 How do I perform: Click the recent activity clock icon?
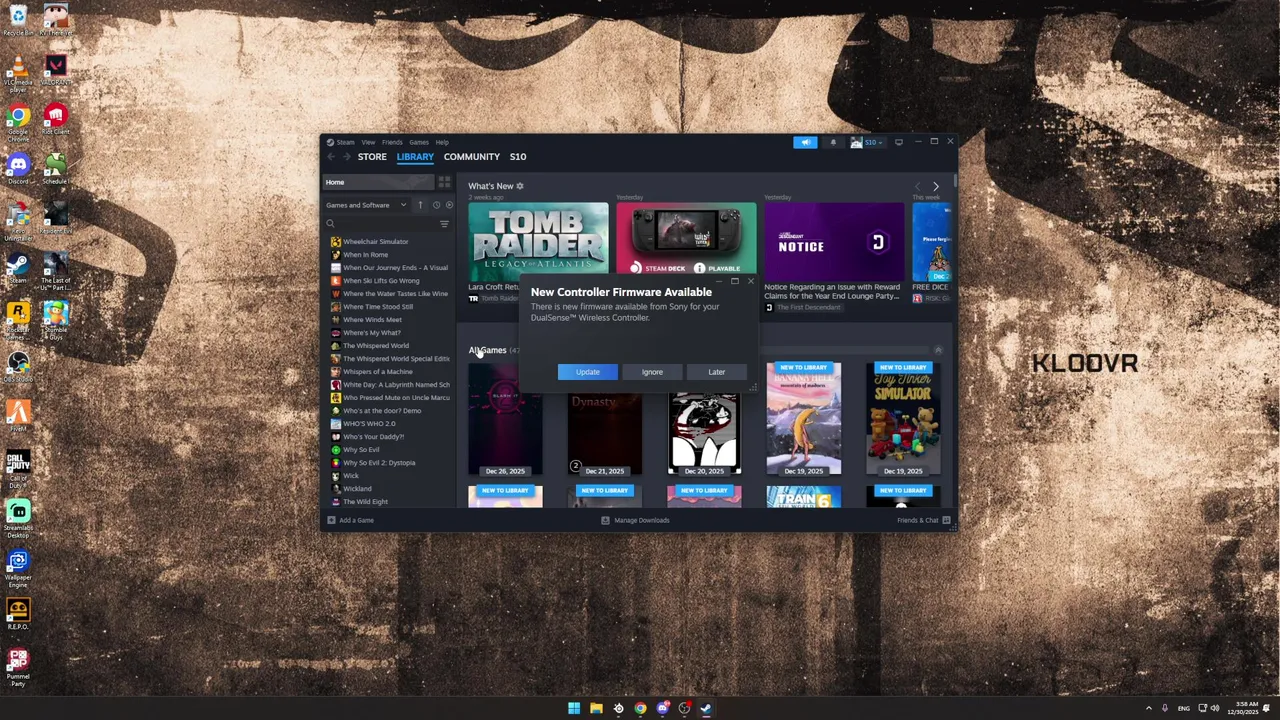[x=436, y=205]
